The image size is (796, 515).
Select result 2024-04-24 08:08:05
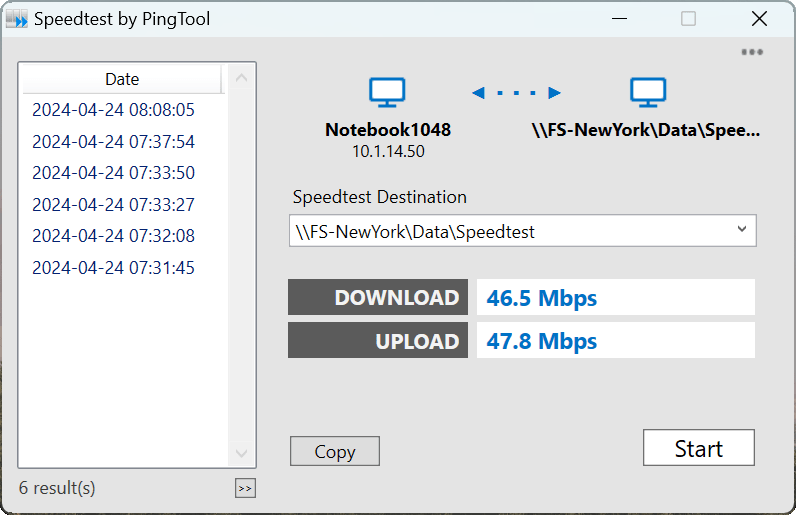(x=113, y=110)
